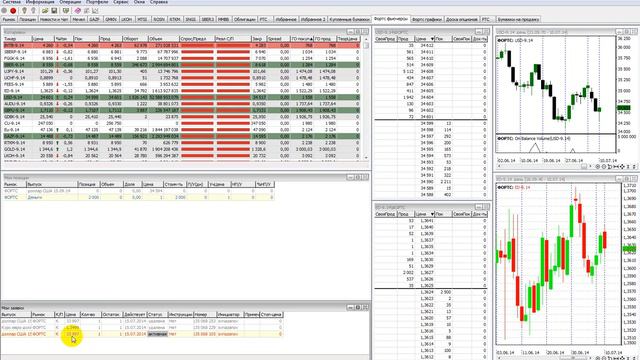Select the LKOH-9.14 quotes row
Image resolution: width=640 pixels, height=360 pixels.
coord(182,156)
